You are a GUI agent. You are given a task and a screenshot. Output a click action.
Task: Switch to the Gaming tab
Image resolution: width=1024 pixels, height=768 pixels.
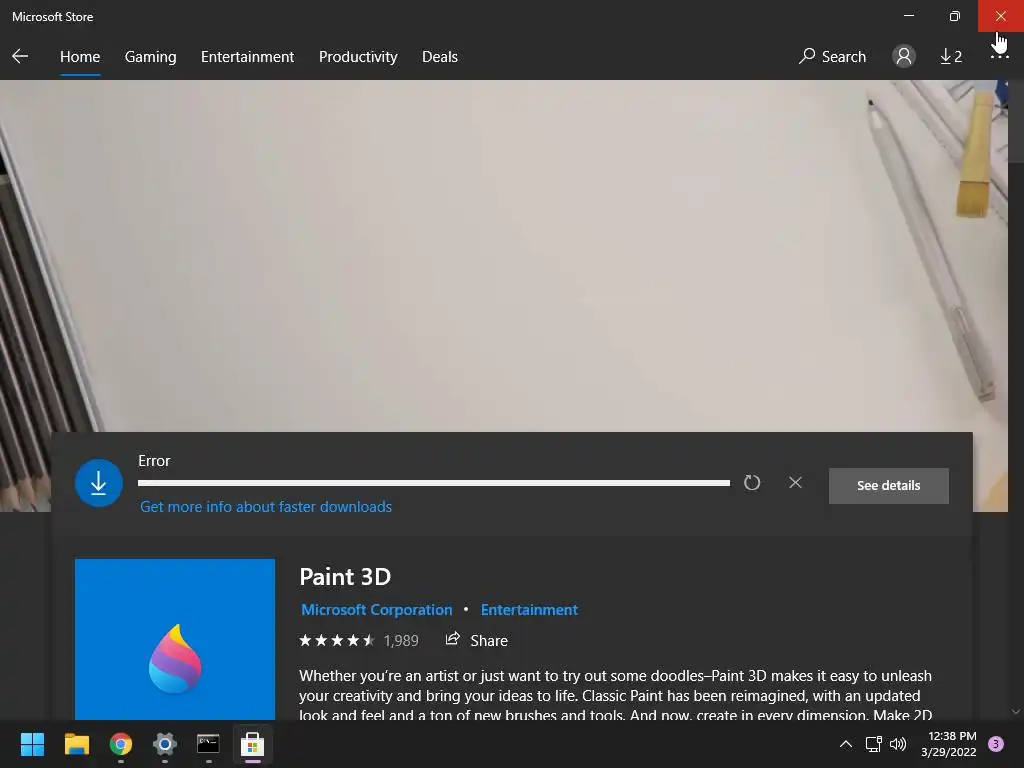150,57
